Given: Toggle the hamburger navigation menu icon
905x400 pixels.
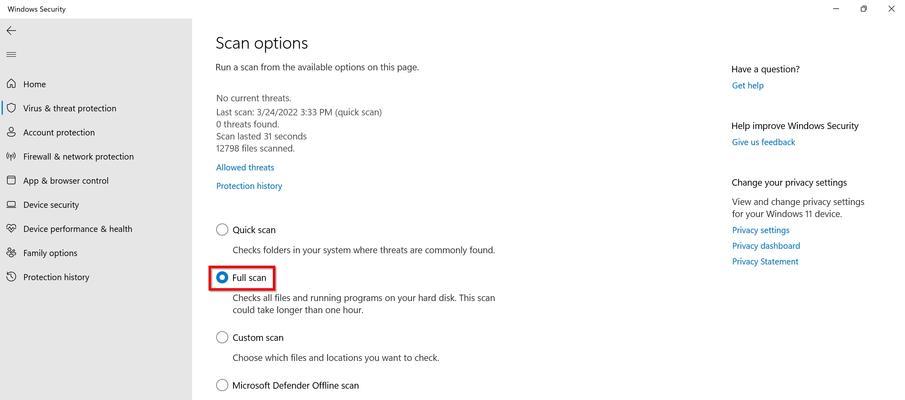Looking at the screenshot, I should click(x=12, y=55).
